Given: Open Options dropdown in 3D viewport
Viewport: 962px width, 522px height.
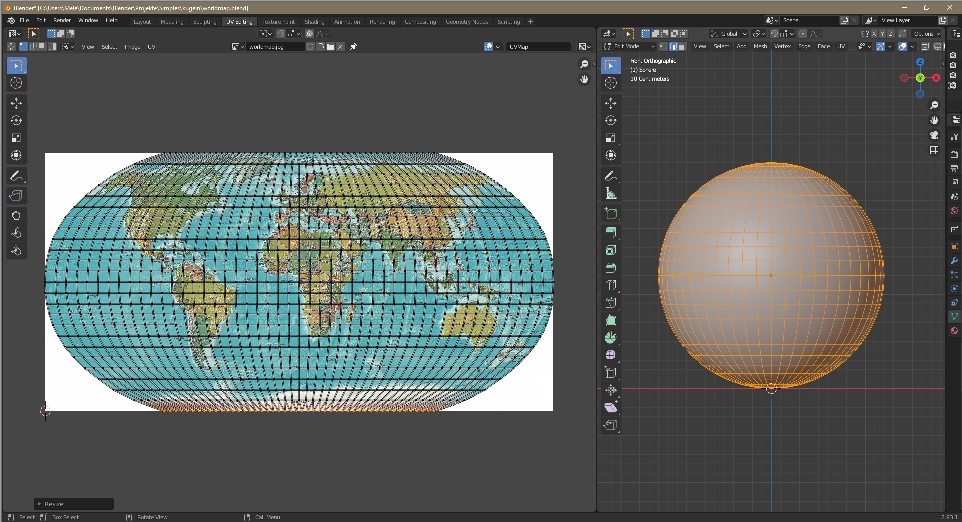Looking at the screenshot, I should [926, 34].
